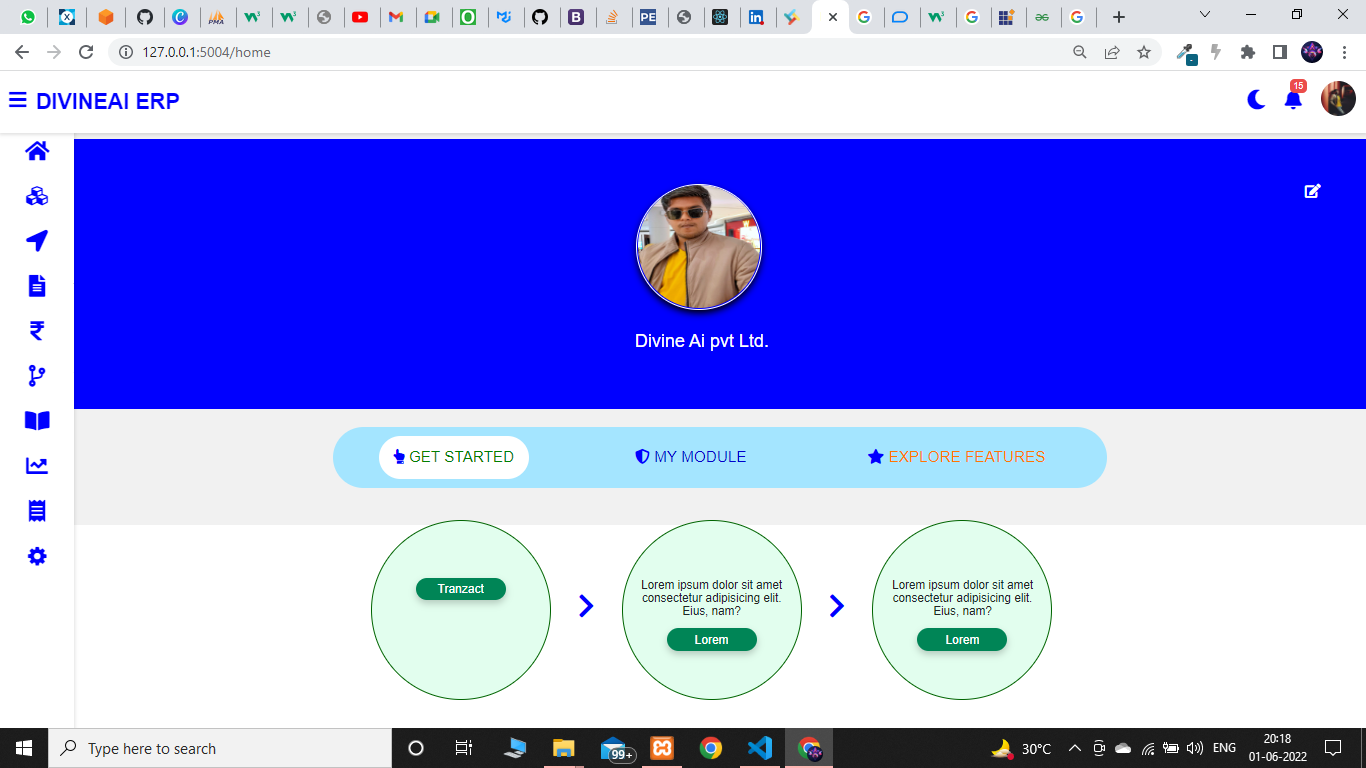Open notifications bell showing 15 alerts
This screenshot has height=768, width=1366.
[1293, 99]
